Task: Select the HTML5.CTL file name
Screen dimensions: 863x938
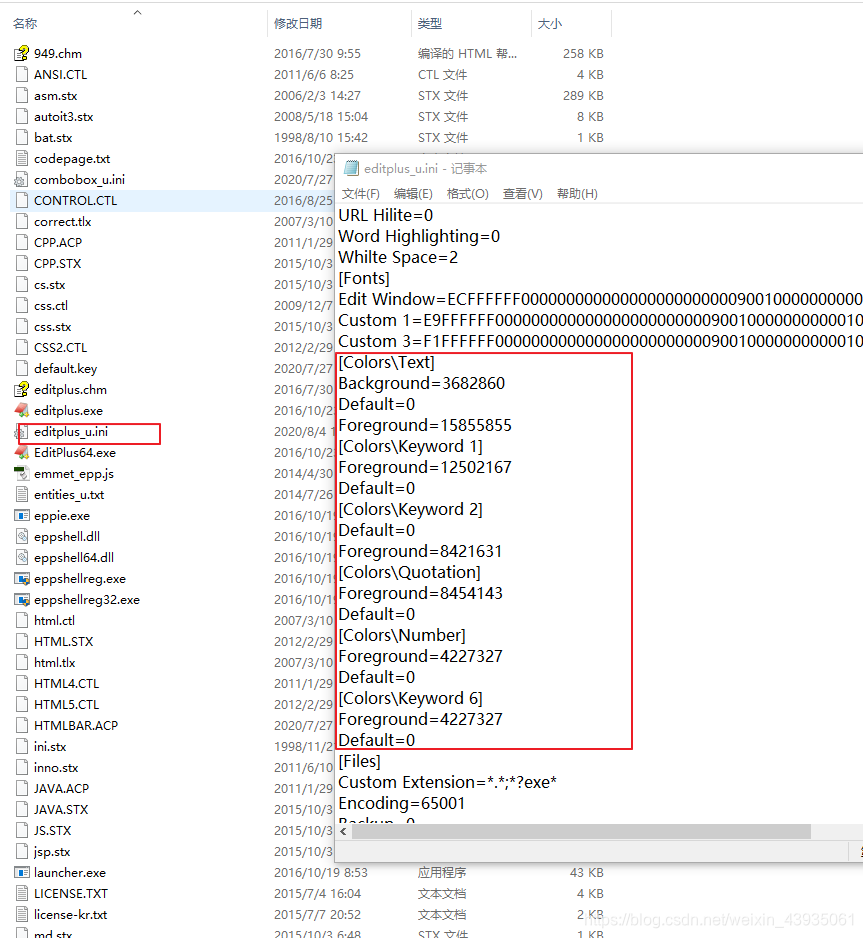Action: click(x=66, y=705)
